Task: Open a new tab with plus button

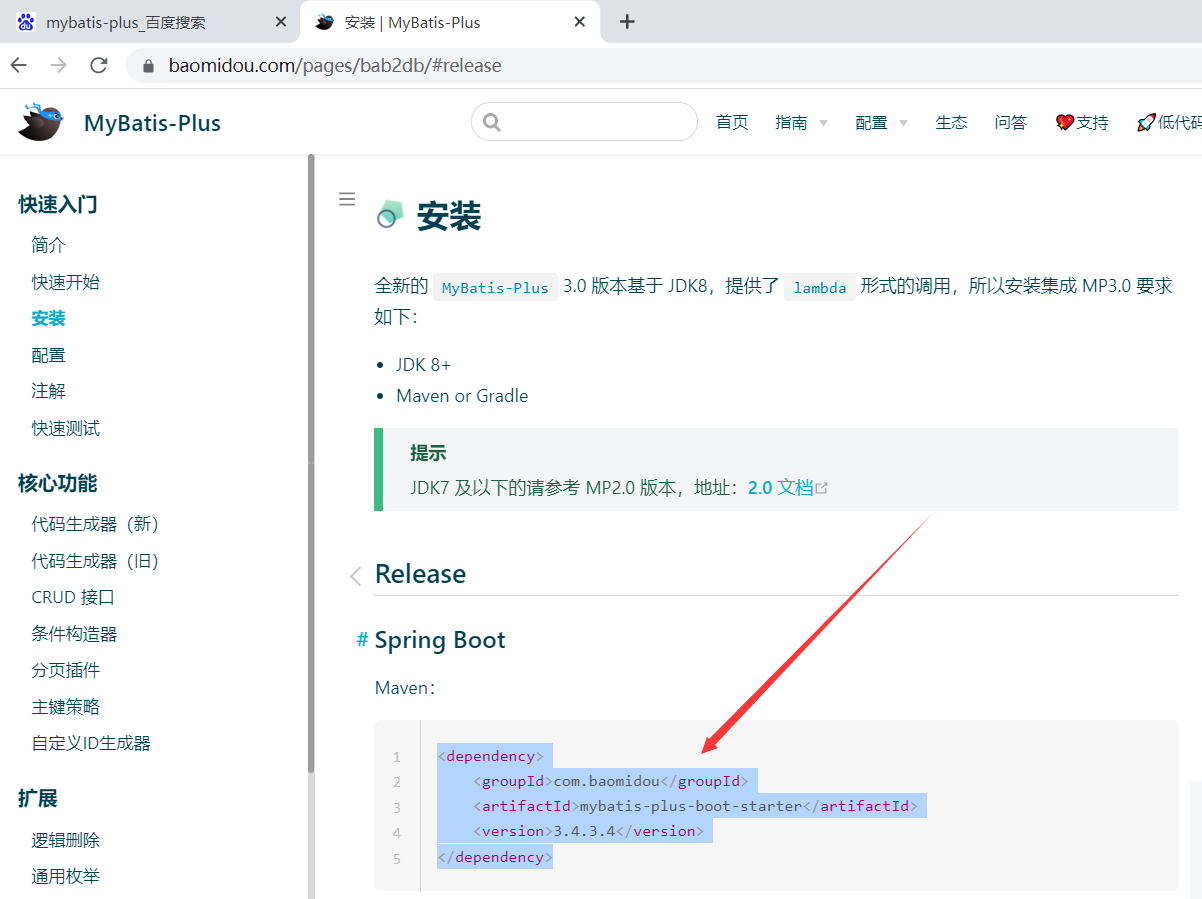Action: pyautogui.click(x=627, y=22)
